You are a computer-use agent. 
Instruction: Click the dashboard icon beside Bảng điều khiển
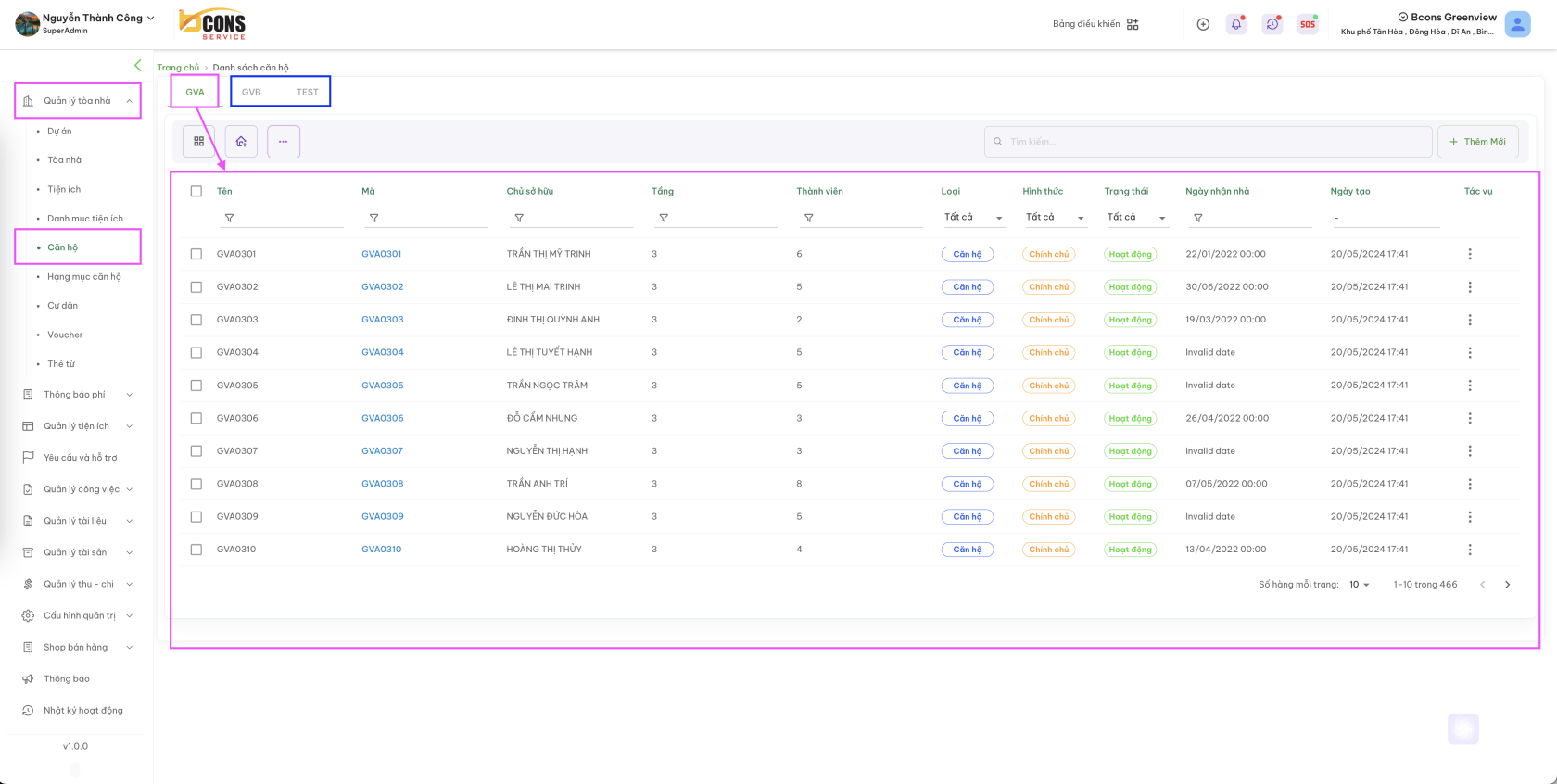[x=1133, y=24]
